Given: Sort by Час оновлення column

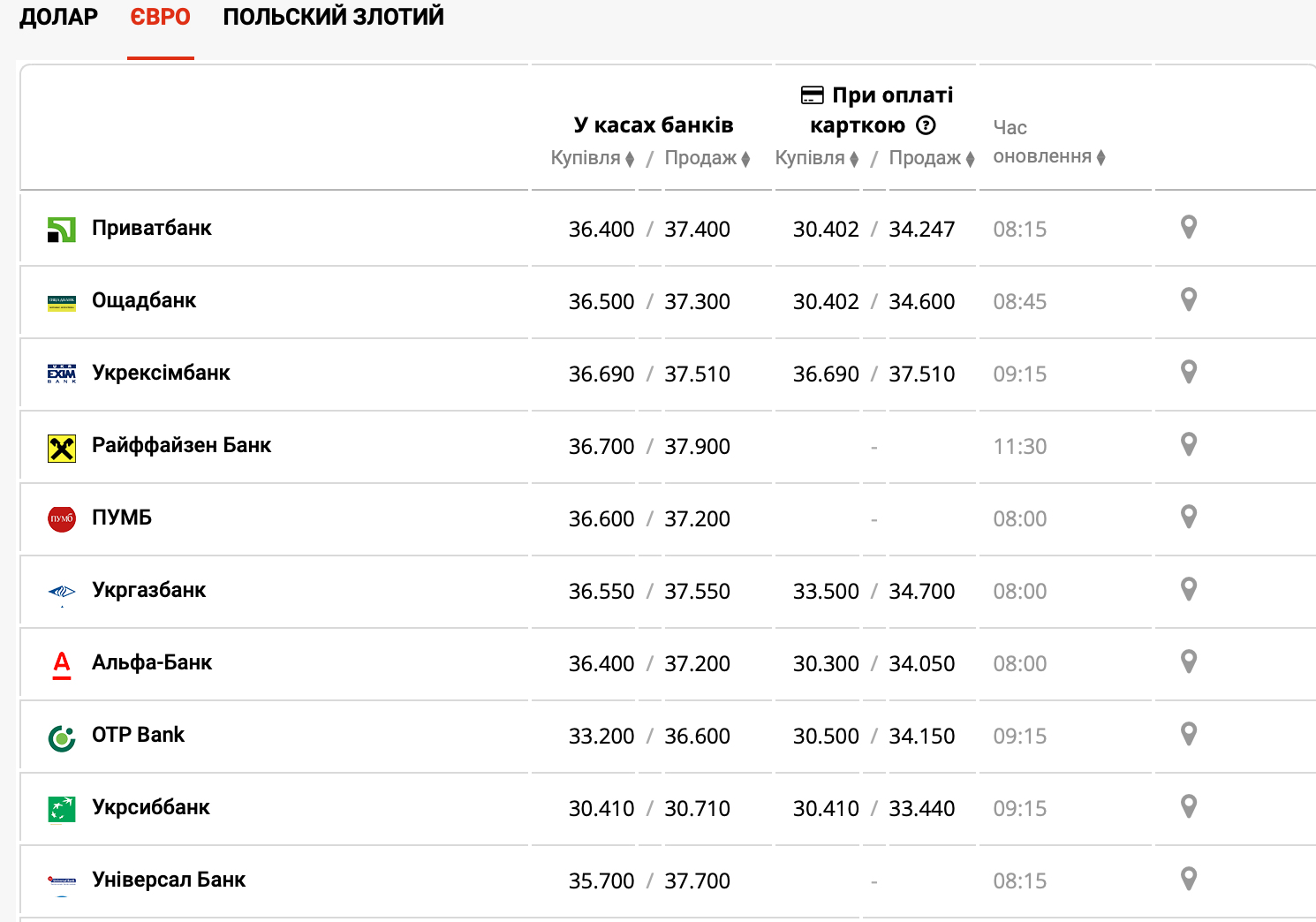Looking at the screenshot, I should (x=1048, y=156).
